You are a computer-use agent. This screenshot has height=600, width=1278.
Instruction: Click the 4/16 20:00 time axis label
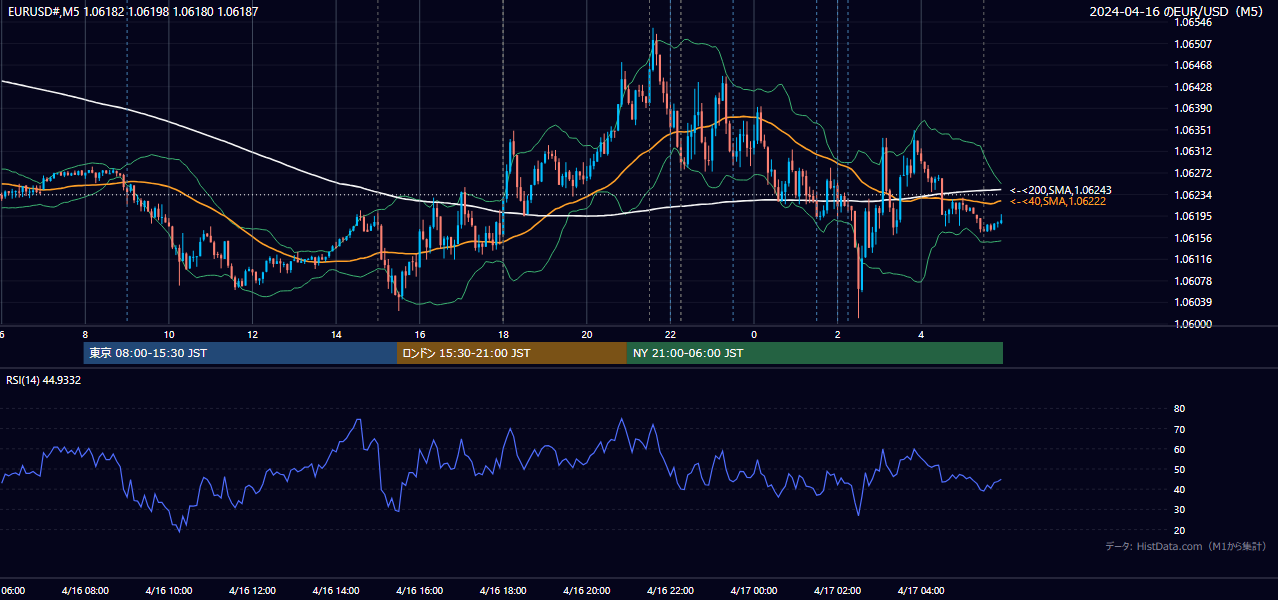(x=587, y=591)
